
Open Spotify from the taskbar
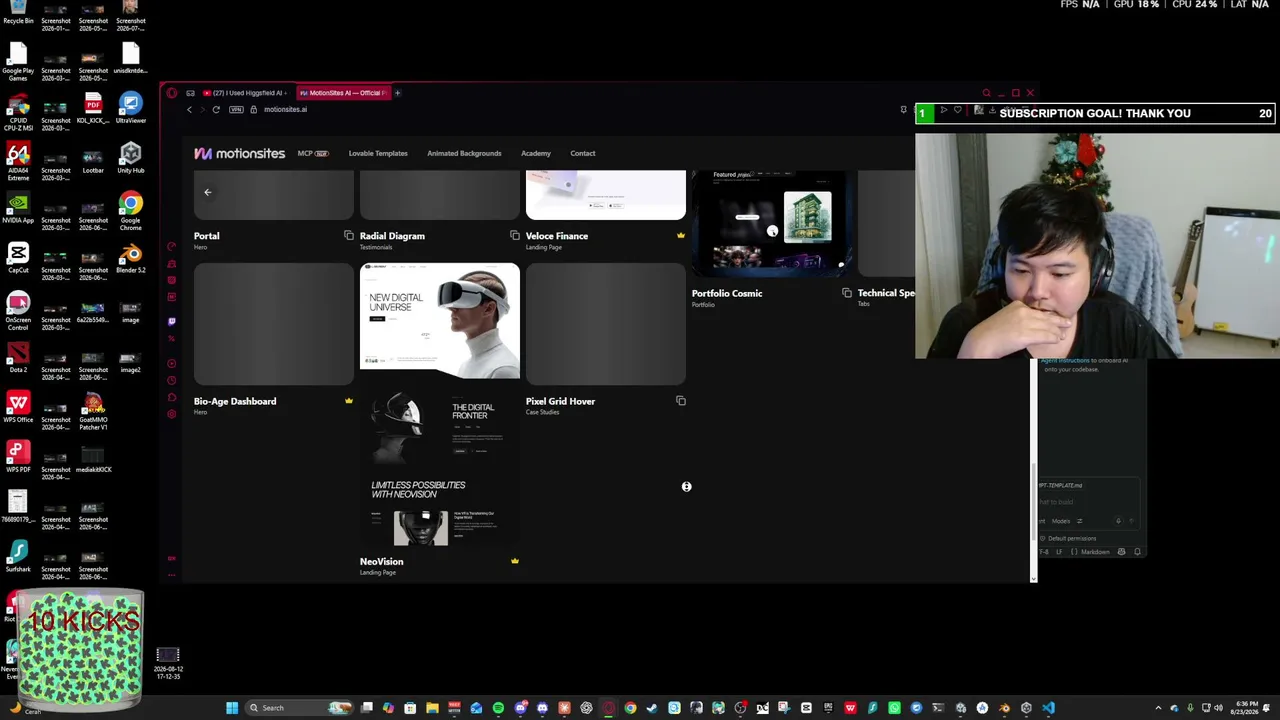(x=498, y=708)
